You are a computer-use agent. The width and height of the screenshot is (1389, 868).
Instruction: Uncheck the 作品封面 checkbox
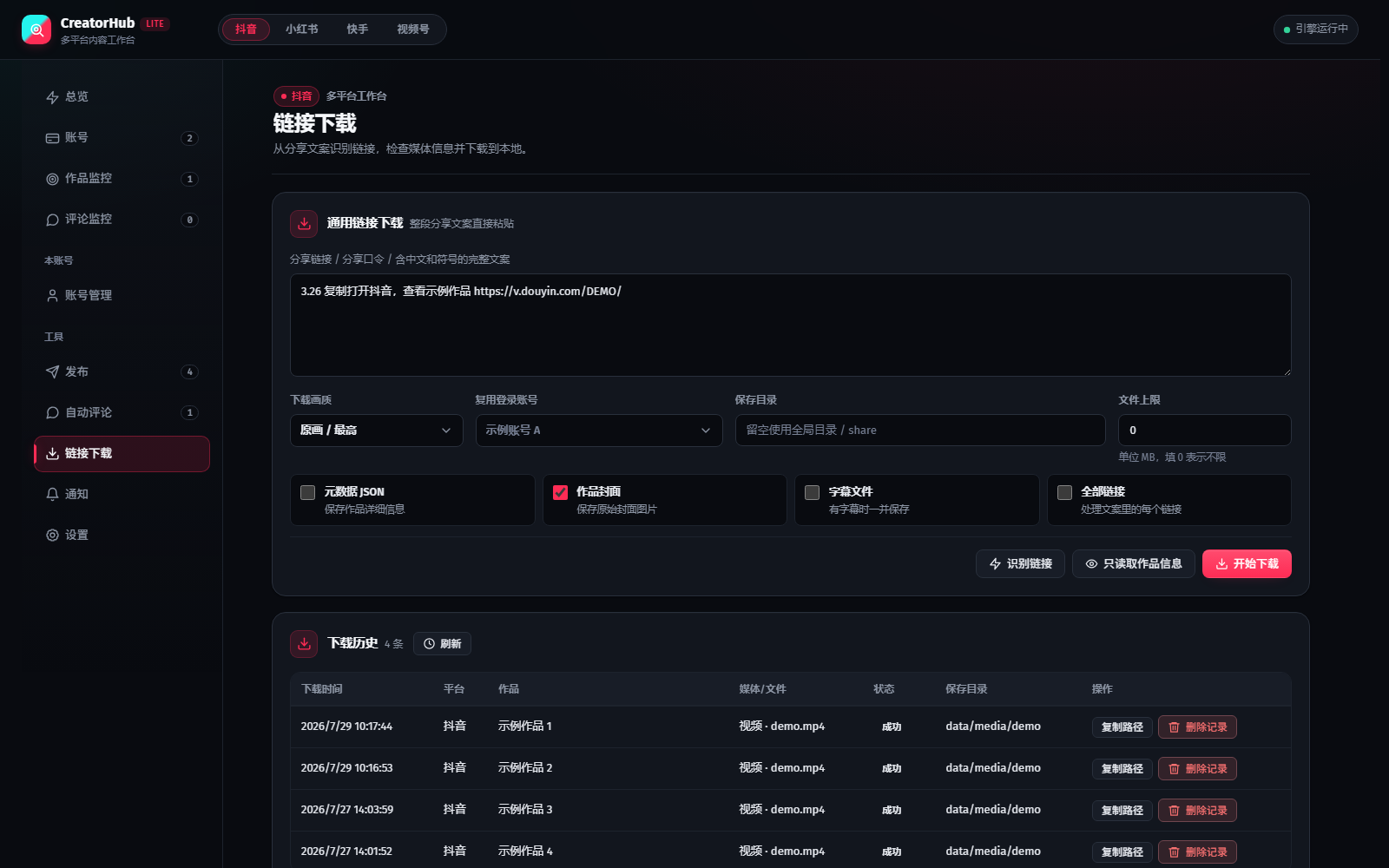(x=560, y=493)
